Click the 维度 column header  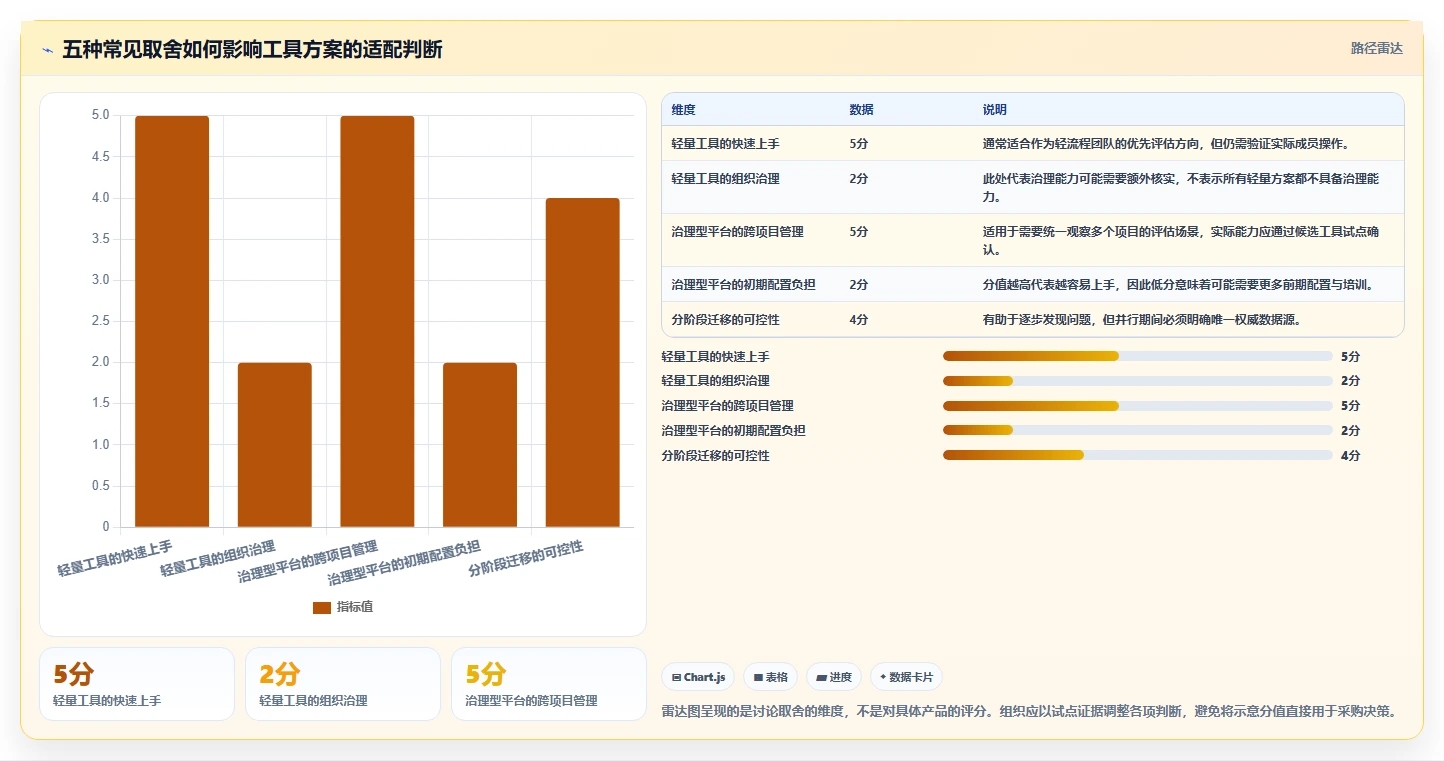coord(684,109)
